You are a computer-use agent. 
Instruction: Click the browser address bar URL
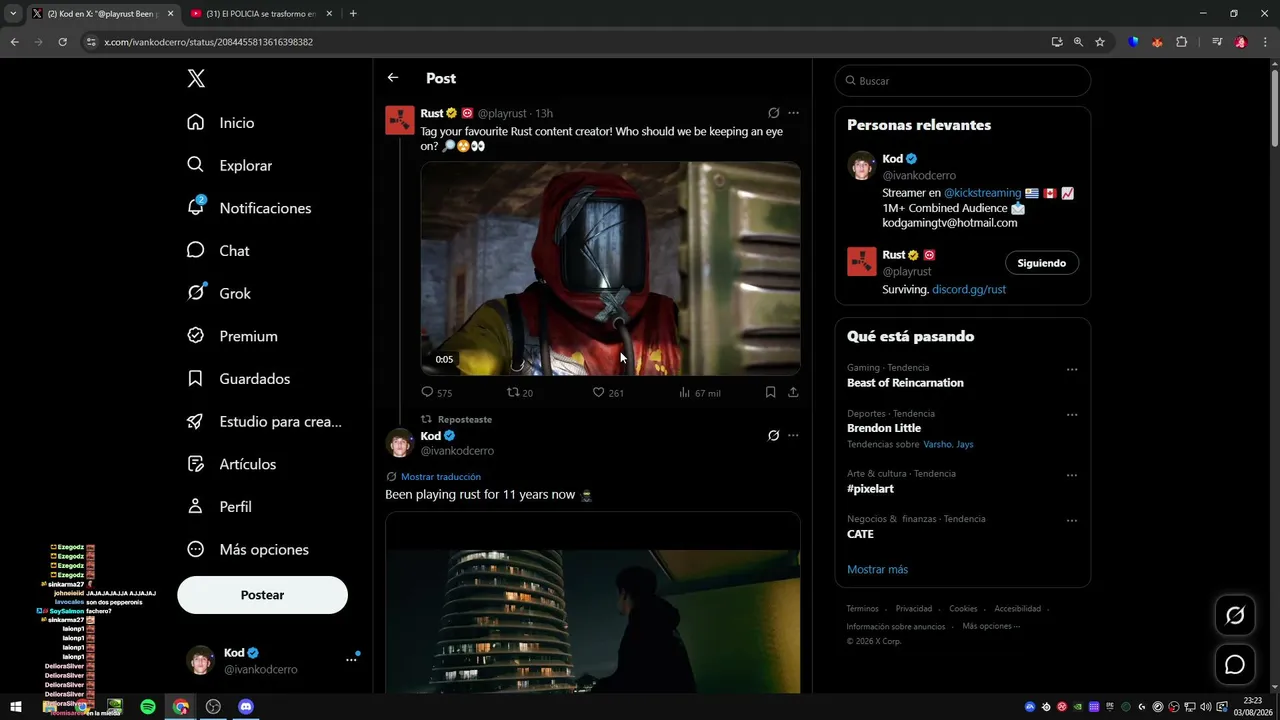pos(209,42)
